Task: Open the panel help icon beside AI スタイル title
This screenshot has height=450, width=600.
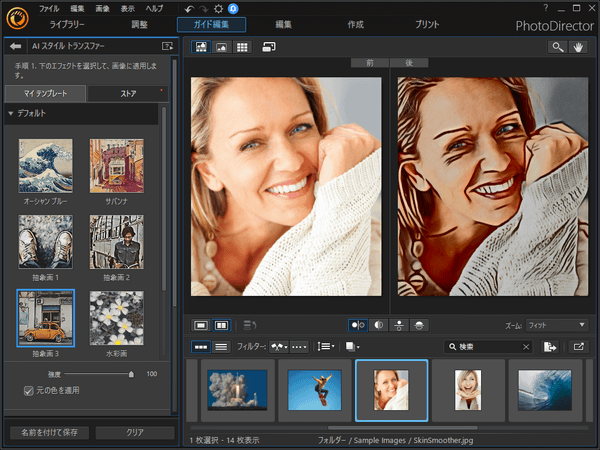Action: pos(167,46)
